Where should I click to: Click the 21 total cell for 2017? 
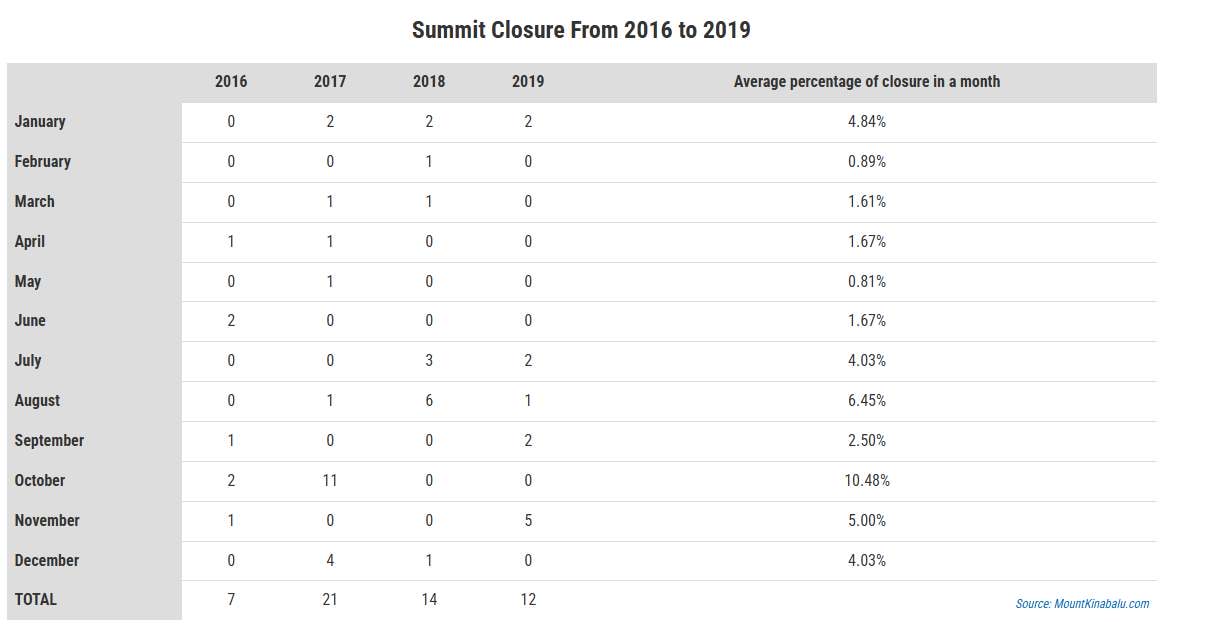330,600
